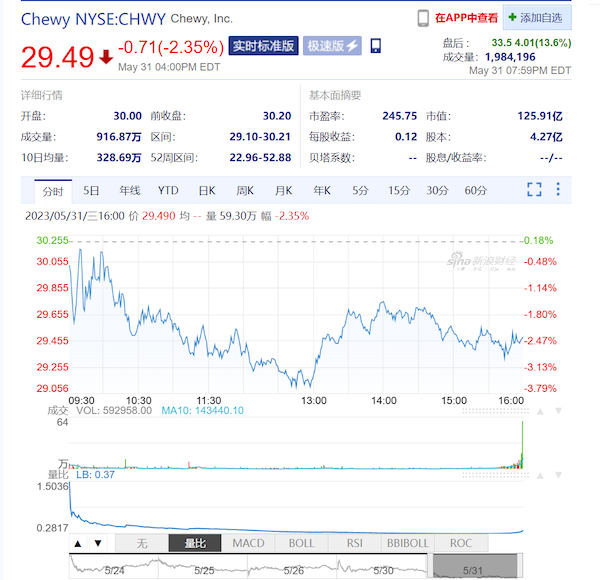The height and width of the screenshot is (580, 600).
Task: Click the drag grip dots above 量比 chart
Action: click(x=495, y=476)
